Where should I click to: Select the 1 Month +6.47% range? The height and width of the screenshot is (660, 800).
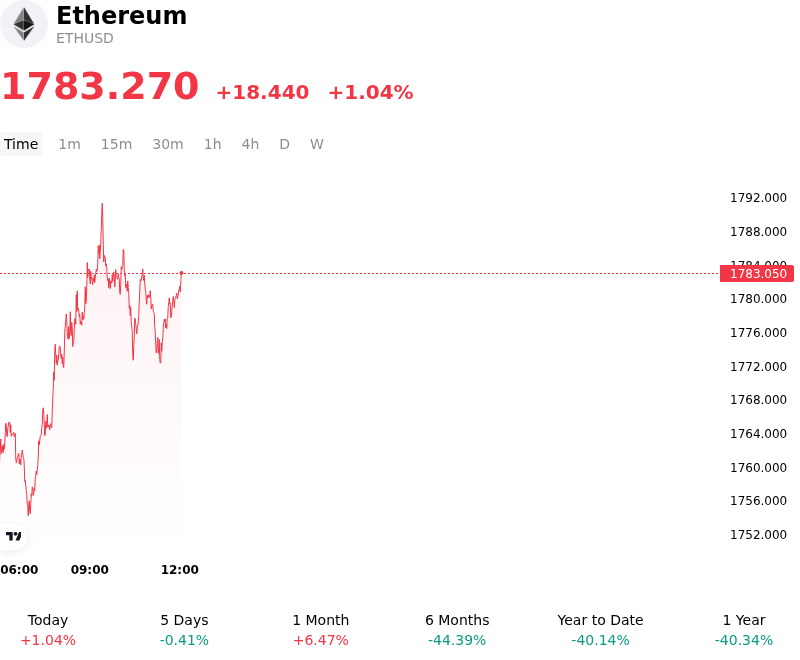321,630
